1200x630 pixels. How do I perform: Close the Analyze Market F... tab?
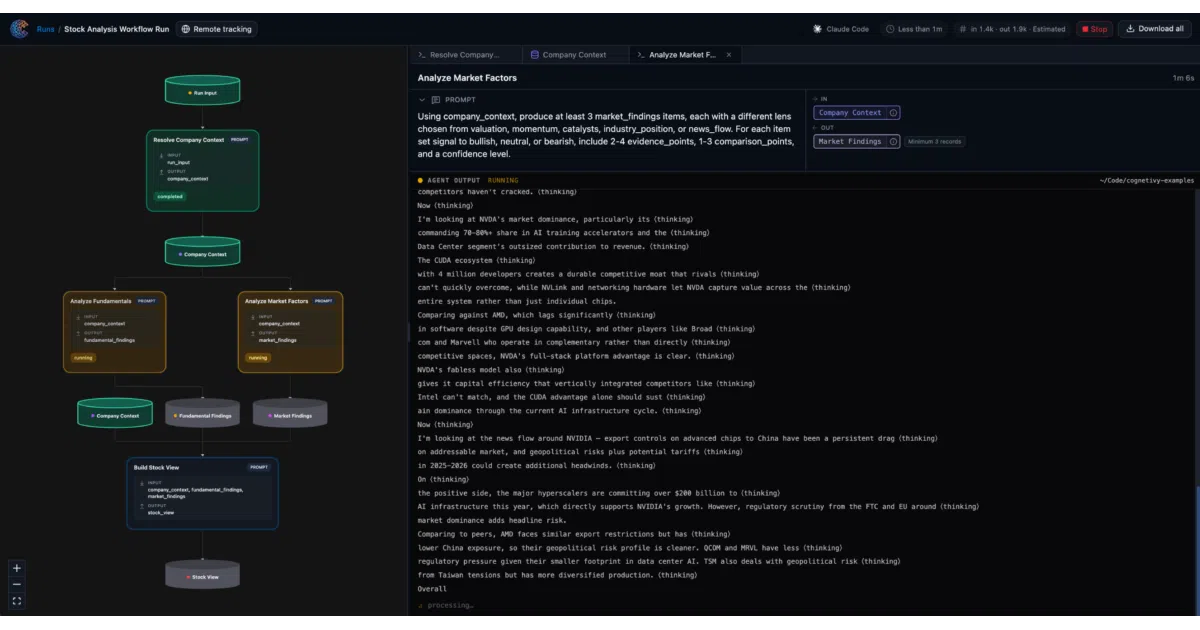coord(729,55)
